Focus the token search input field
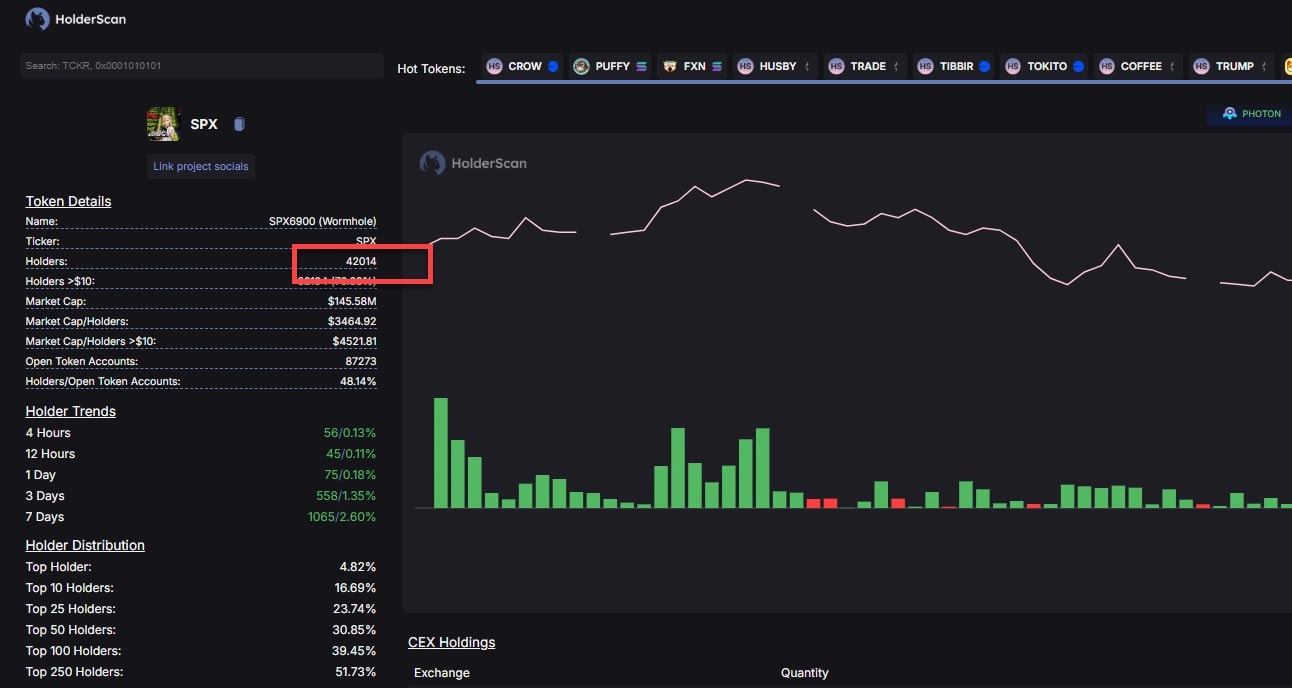The image size is (1292, 688). point(201,66)
